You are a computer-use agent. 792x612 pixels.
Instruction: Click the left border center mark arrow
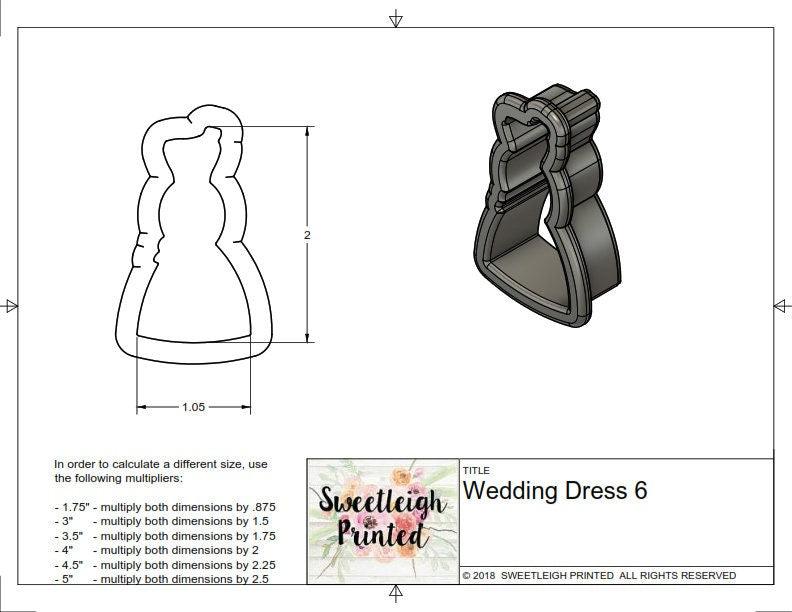[9, 306]
